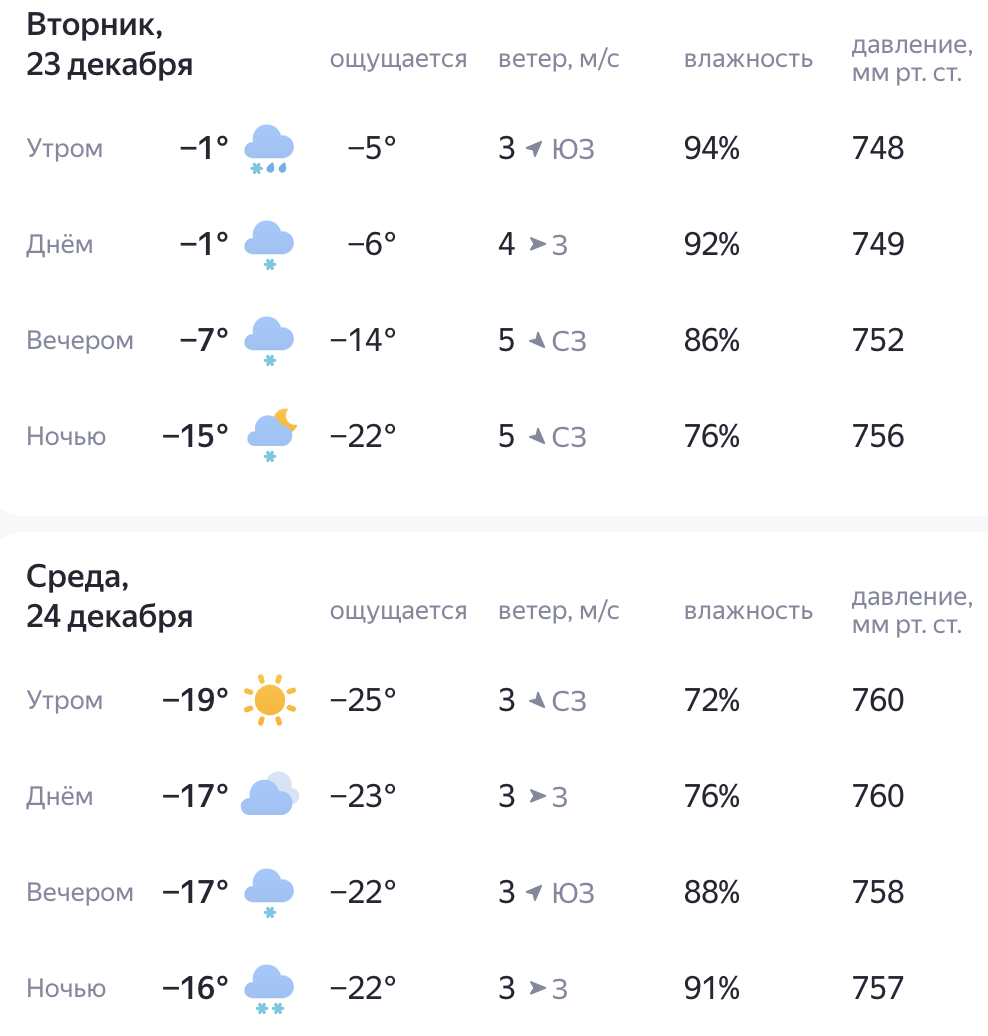Click Tuesday evening СЗ wind arrow
The width and height of the screenshot is (988, 1036).
pos(536,342)
